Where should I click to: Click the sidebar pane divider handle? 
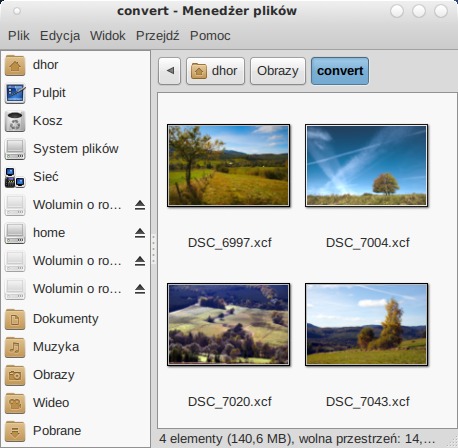[153, 249]
